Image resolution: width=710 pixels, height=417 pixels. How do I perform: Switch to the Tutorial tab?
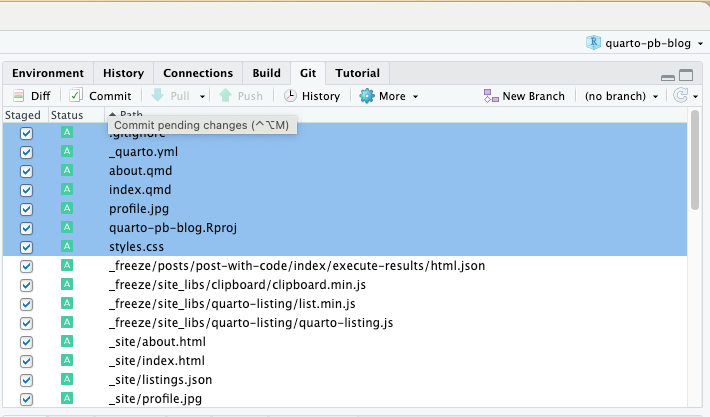coord(357,73)
